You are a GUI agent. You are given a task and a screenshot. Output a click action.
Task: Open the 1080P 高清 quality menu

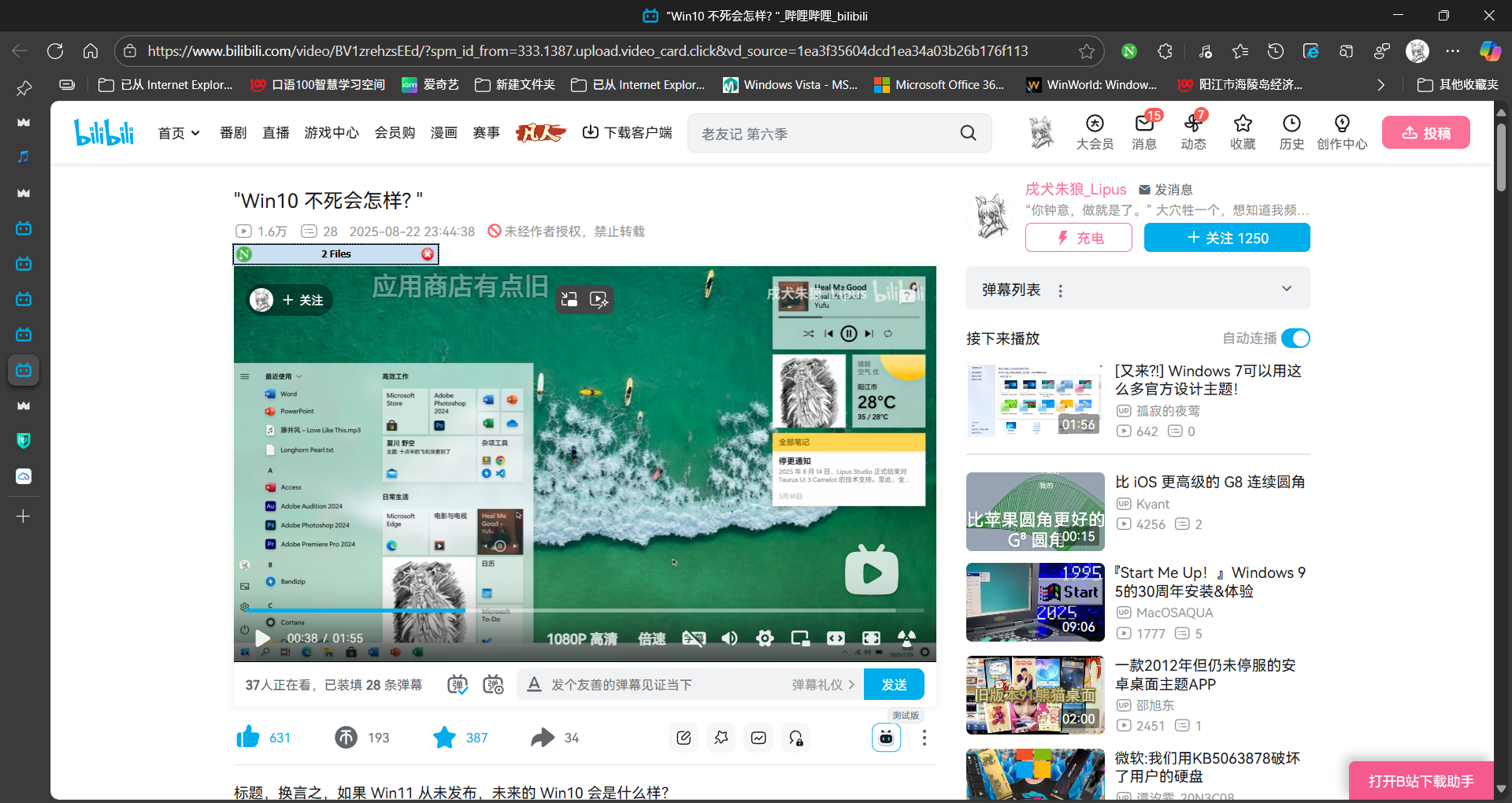click(x=582, y=638)
